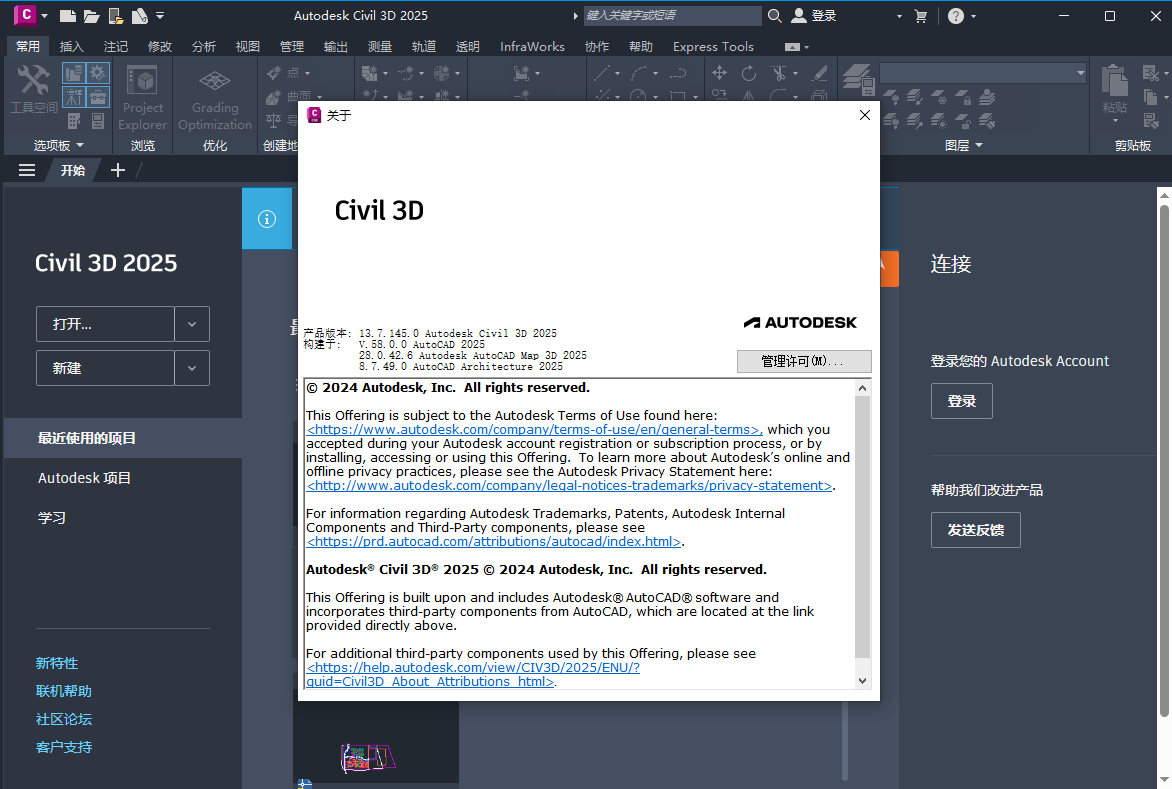Expand the 打开 button dropdown arrow

(x=192, y=324)
